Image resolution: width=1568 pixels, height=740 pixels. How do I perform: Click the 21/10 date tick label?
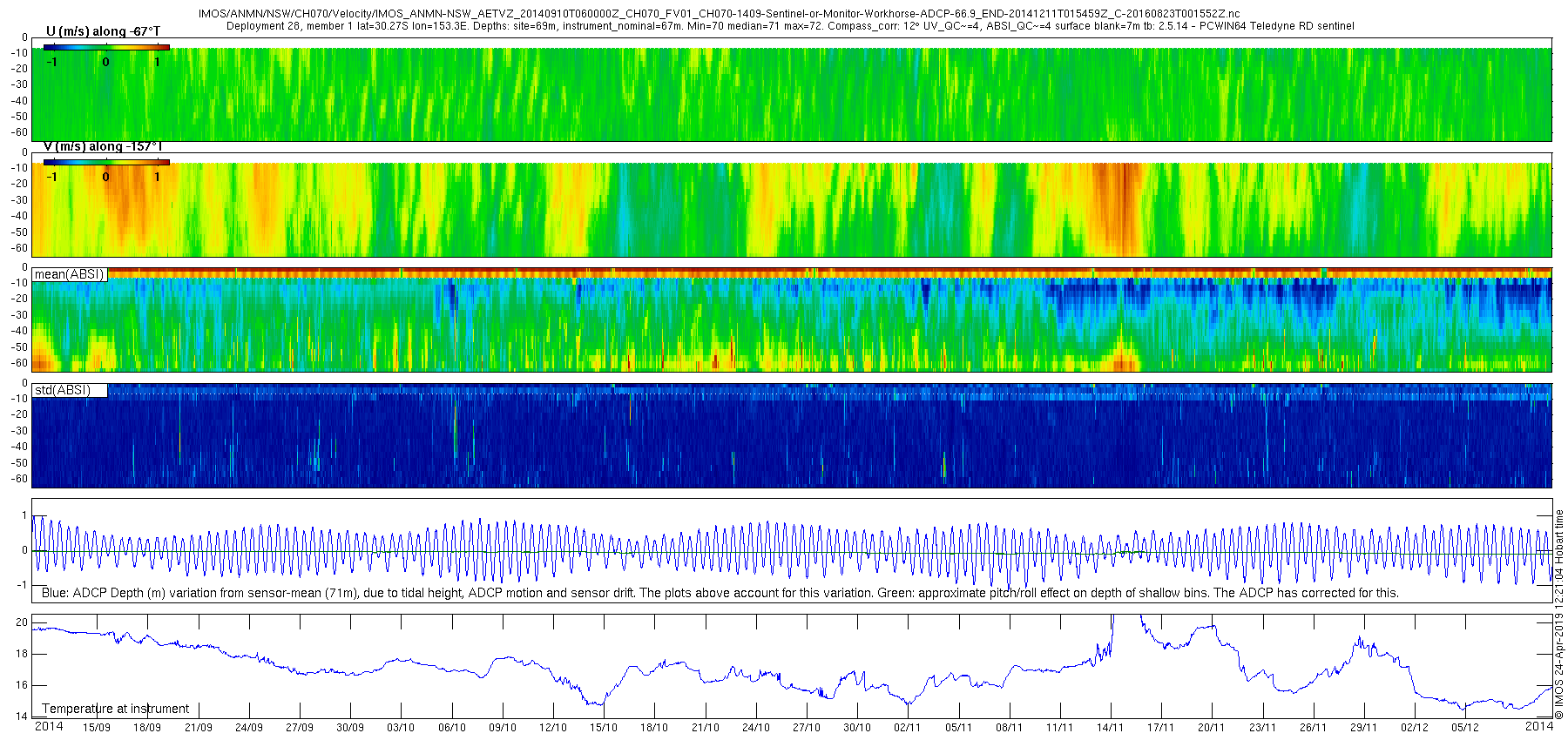pyautogui.click(x=705, y=728)
